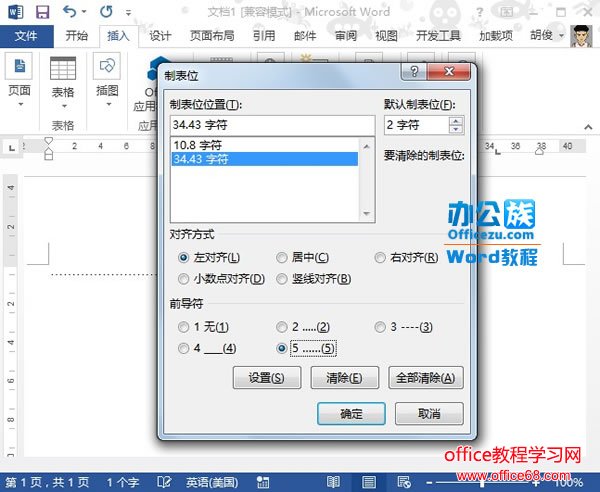The width and height of the screenshot is (600, 492).
Task: Switch to the 邮件 tab
Action: pos(305,36)
